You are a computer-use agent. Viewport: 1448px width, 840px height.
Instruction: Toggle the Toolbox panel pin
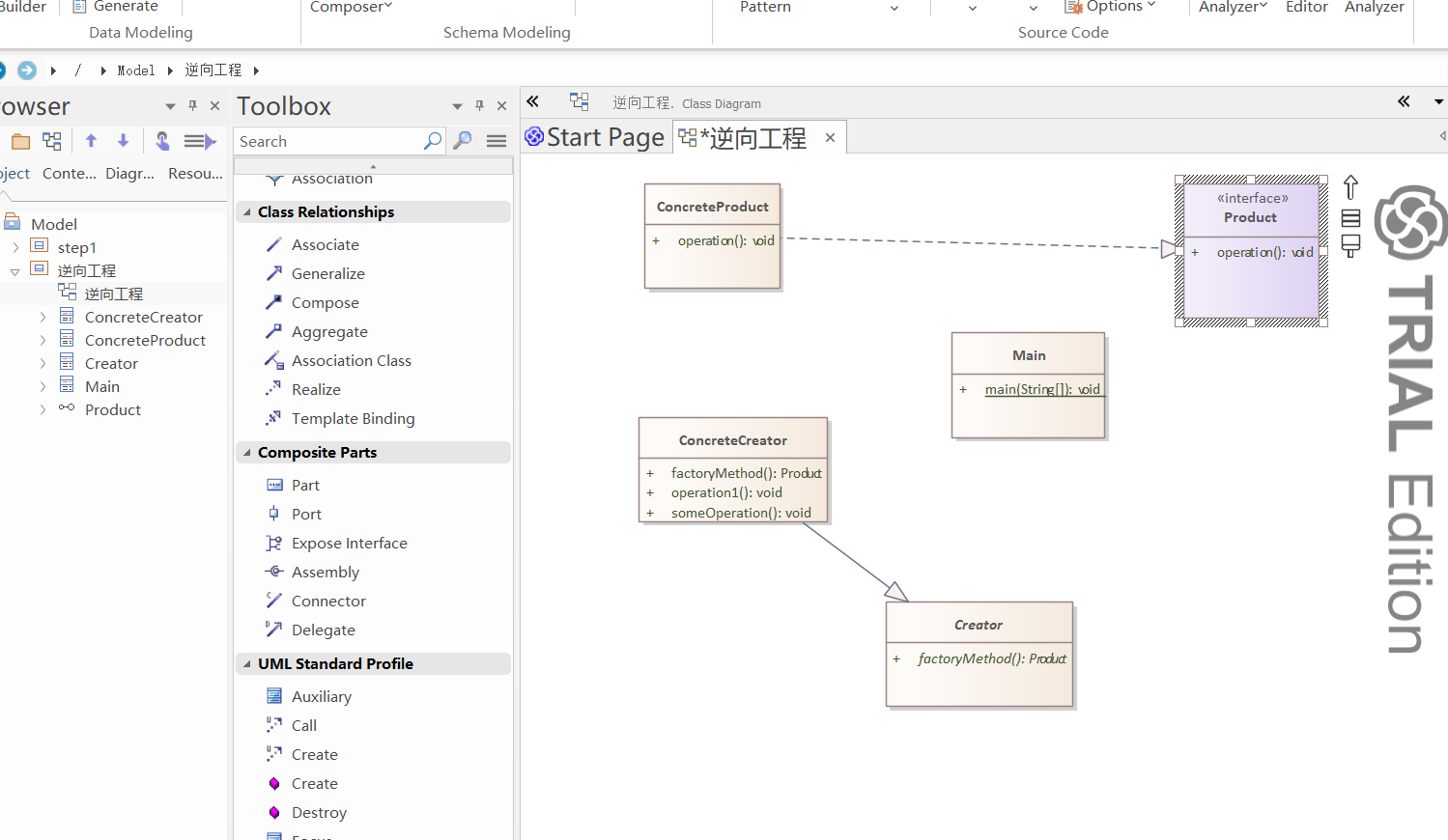pos(479,106)
